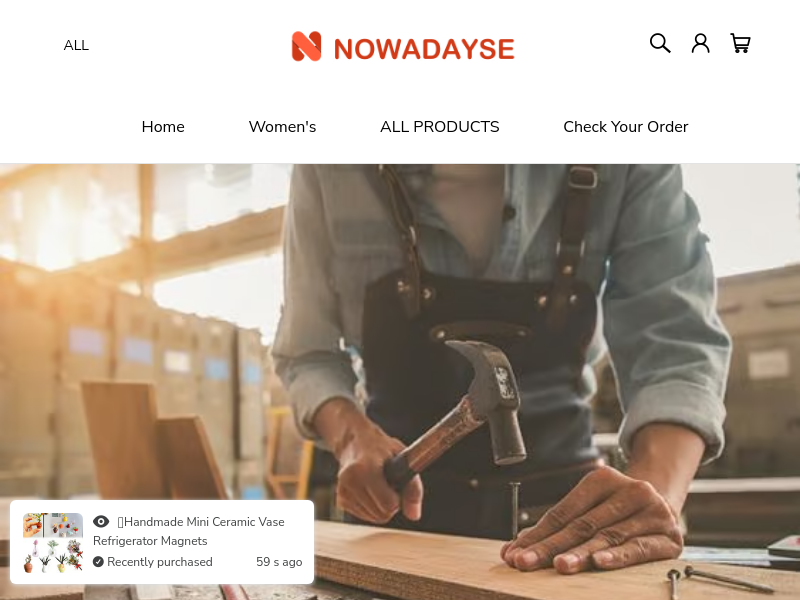The image size is (800, 600).
Task: Open the Check Your Order link
Action: tap(626, 127)
